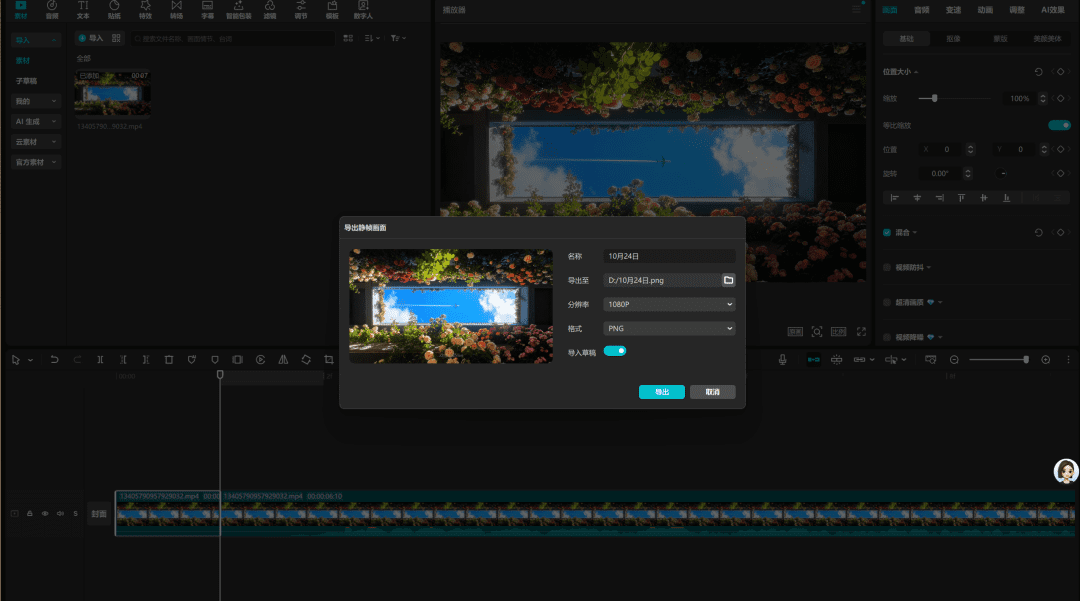The height and width of the screenshot is (601, 1080).
Task: Expand the AI 生成 section in the sidebar
Action: coord(36,121)
